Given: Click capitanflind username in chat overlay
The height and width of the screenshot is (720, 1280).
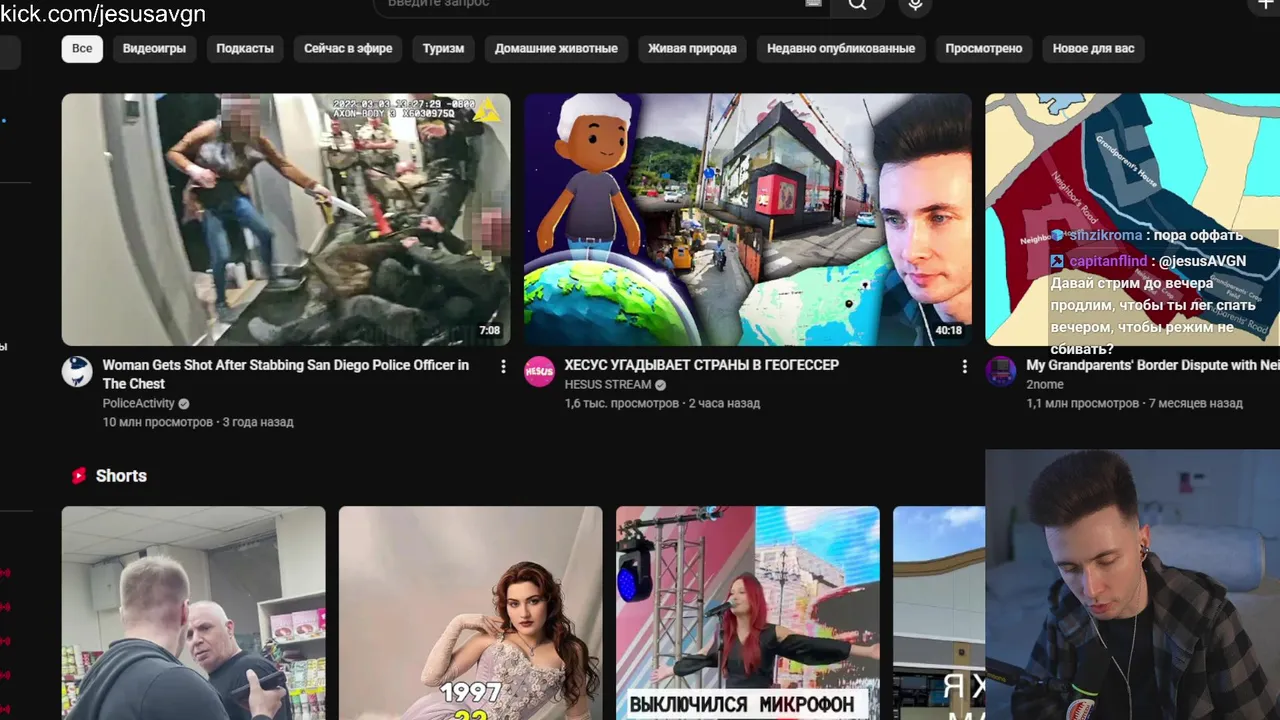Looking at the screenshot, I should (x=1108, y=261).
